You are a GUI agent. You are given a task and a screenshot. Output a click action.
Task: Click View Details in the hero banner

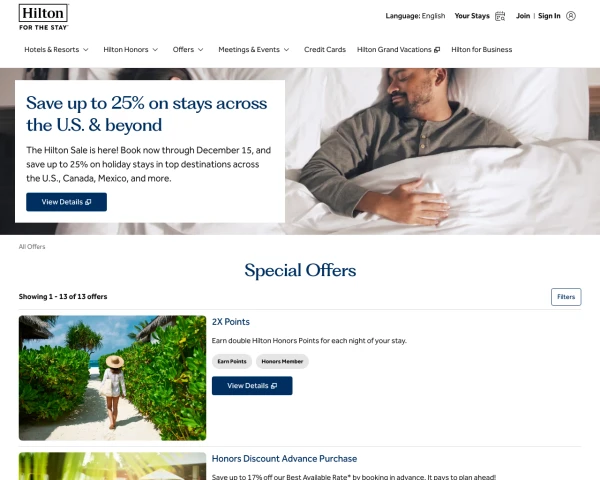click(66, 202)
